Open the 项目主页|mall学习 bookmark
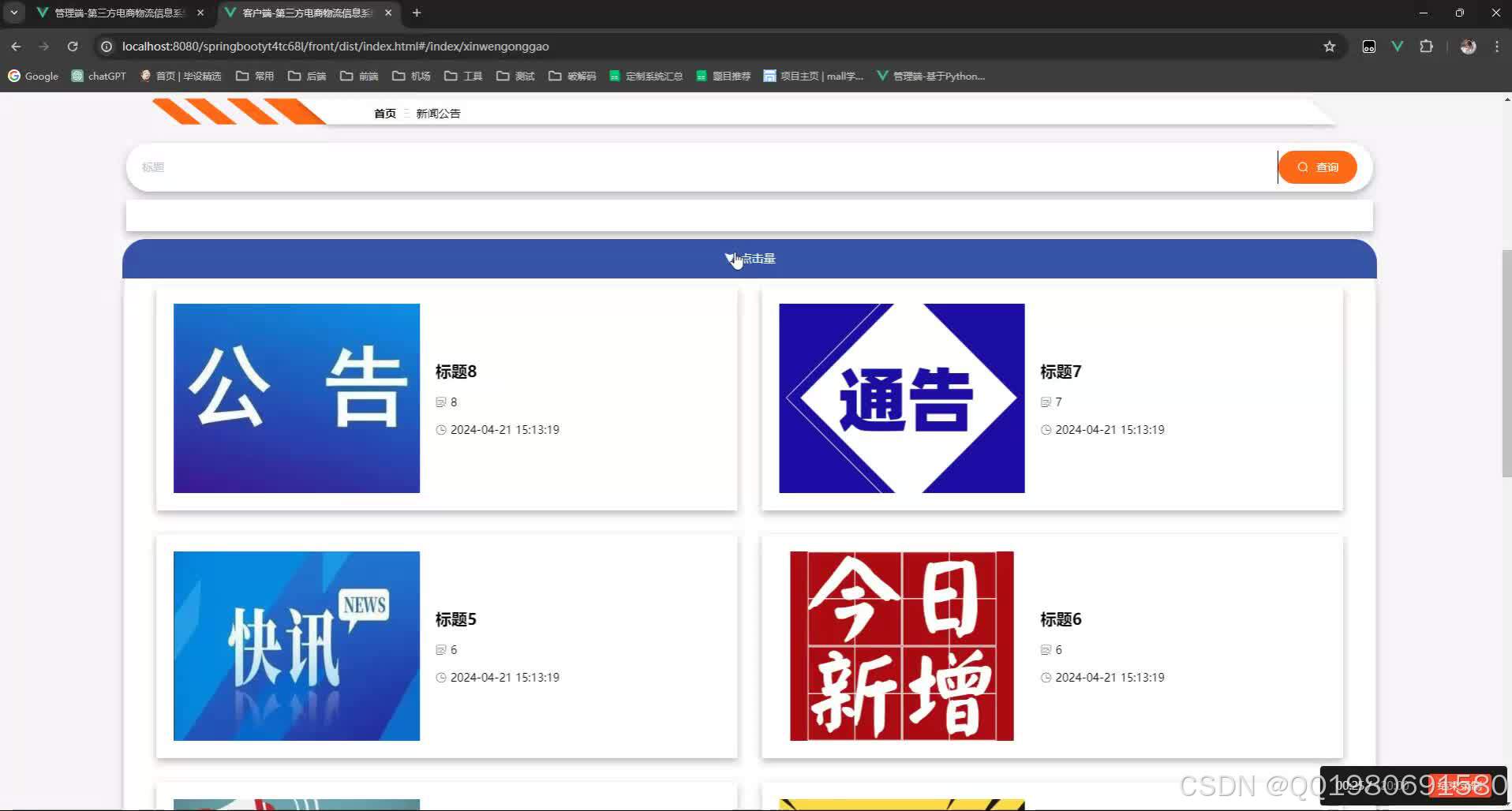 coord(813,76)
